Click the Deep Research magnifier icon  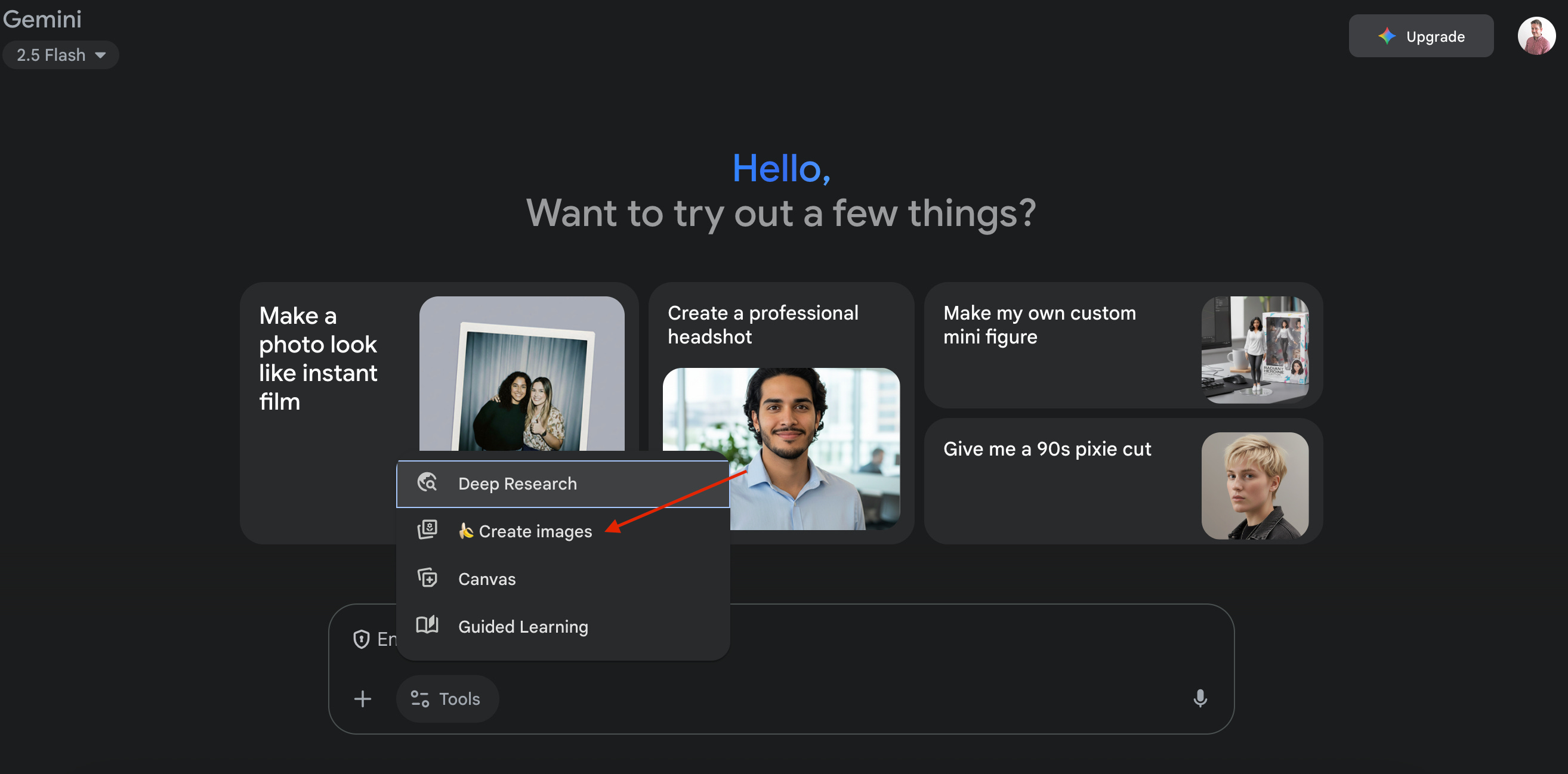427,483
